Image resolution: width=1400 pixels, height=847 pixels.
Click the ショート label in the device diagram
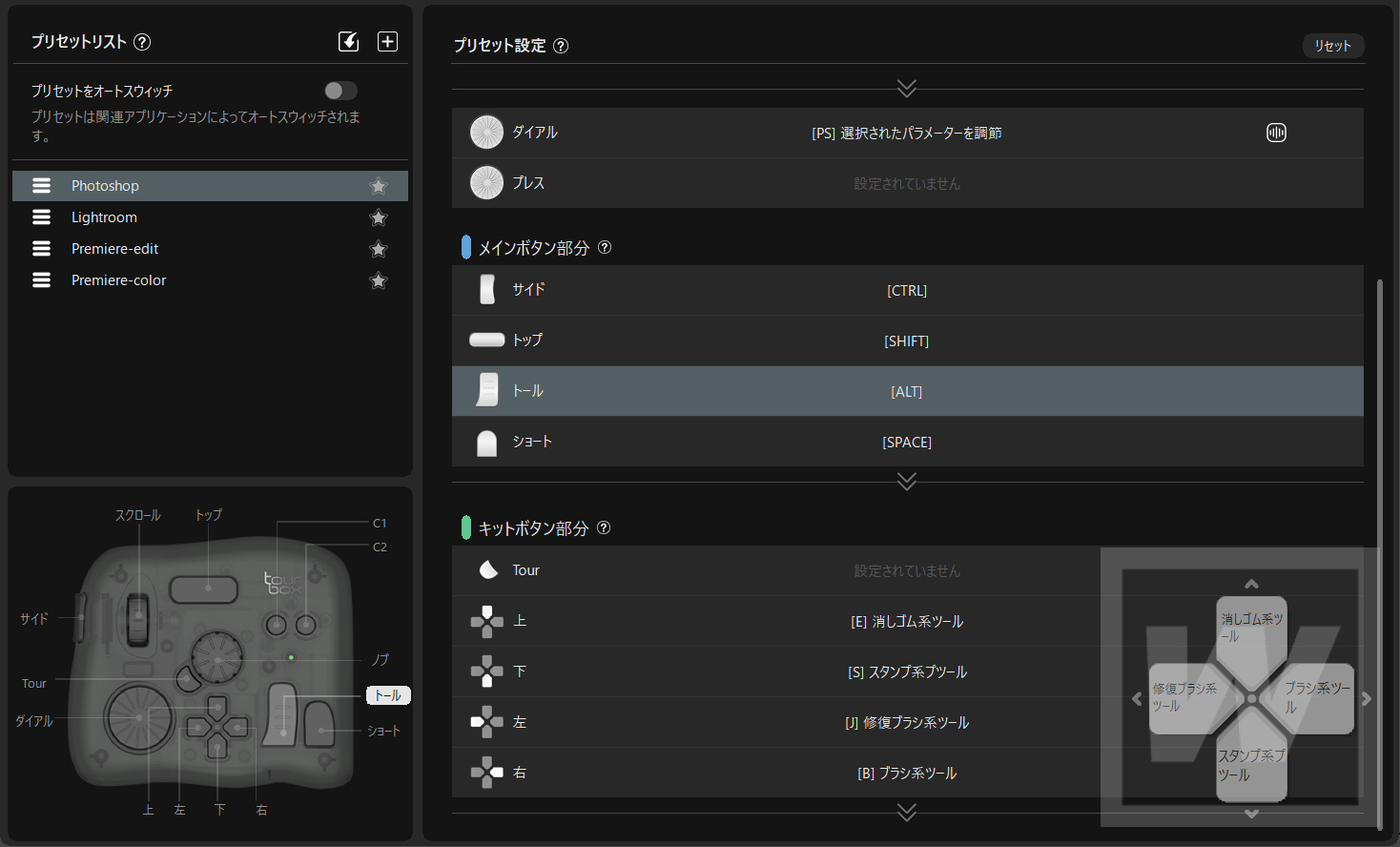(383, 731)
